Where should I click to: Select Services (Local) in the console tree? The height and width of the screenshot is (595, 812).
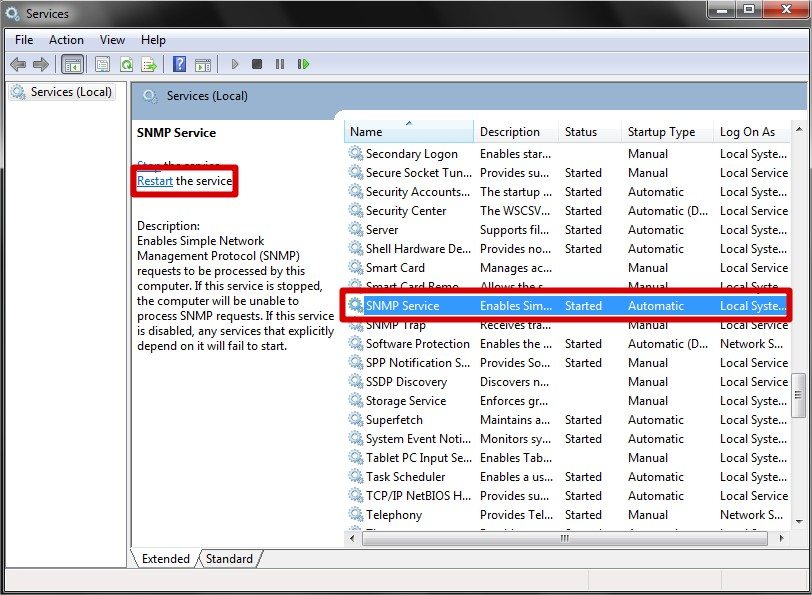click(x=65, y=92)
